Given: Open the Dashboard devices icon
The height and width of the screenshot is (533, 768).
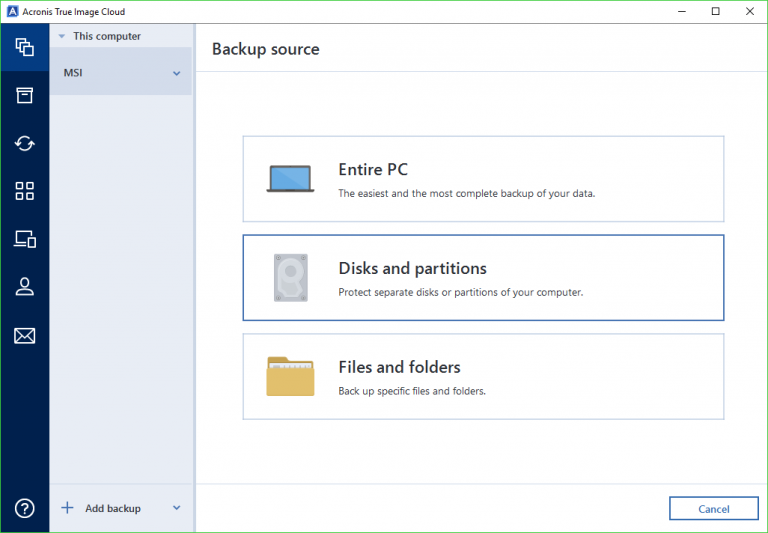Looking at the screenshot, I should 24,239.
